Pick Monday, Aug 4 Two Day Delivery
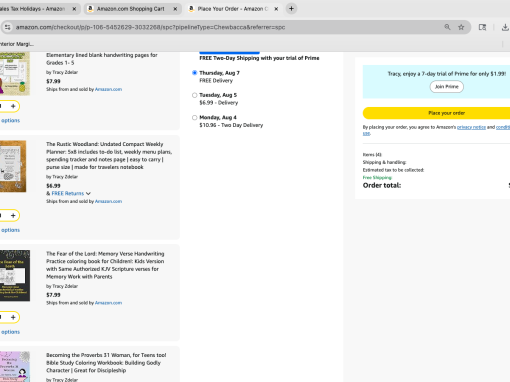Image resolution: width=510 pixels, height=382 pixels. tap(194, 118)
